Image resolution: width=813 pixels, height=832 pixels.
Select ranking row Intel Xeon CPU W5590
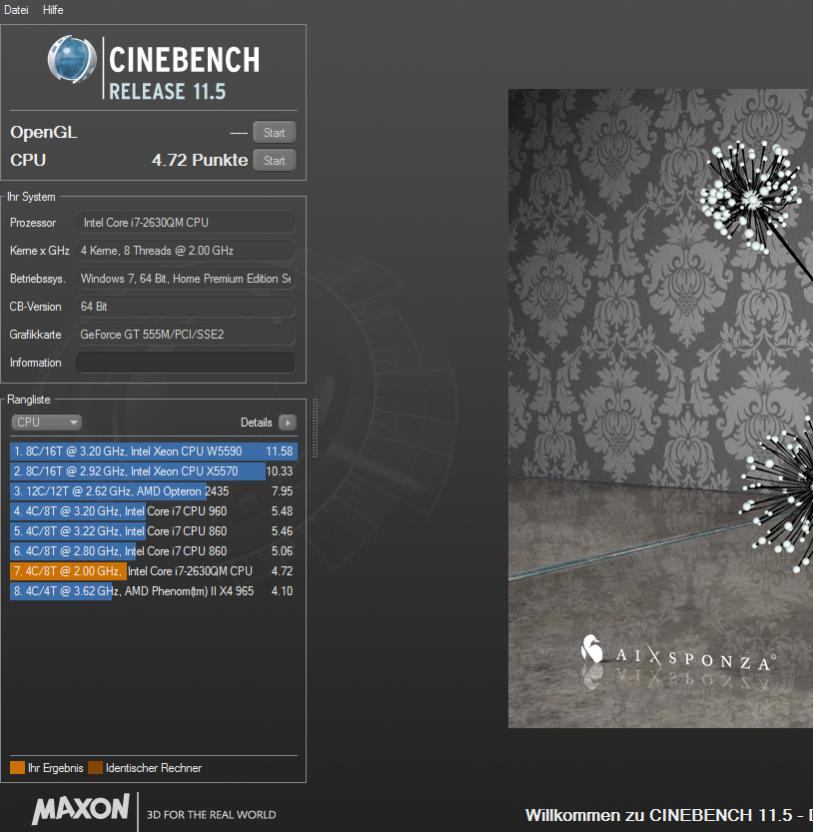point(153,451)
